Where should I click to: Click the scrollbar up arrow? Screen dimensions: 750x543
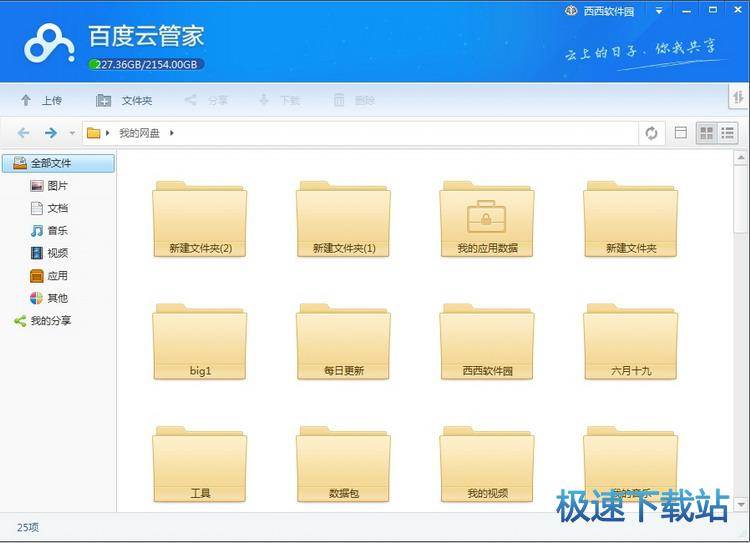click(741, 157)
